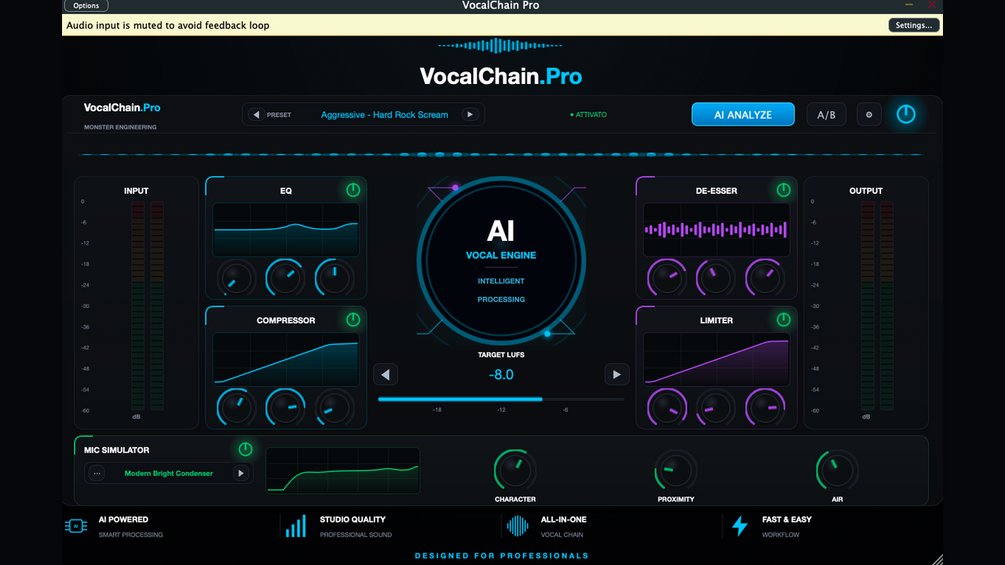1005x565 pixels.
Task: Click the AI ANALYZE button
Action: (743, 115)
